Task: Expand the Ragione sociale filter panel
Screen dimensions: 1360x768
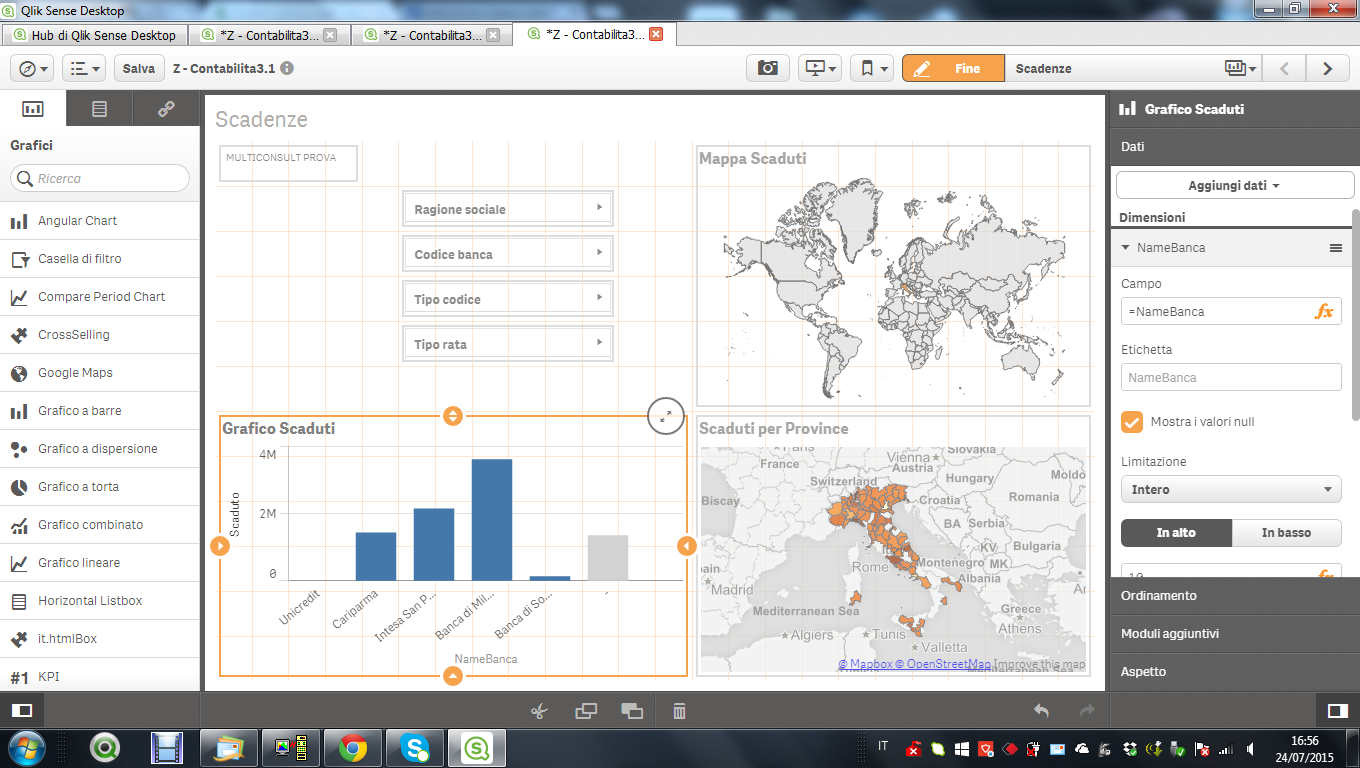Action: (x=600, y=207)
